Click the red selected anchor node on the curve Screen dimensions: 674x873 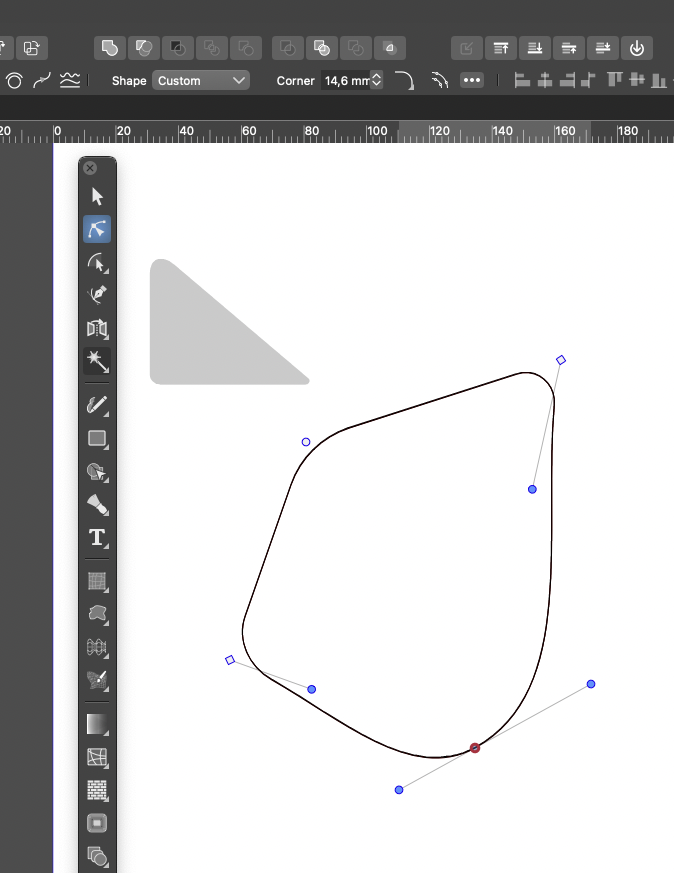tap(475, 748)
